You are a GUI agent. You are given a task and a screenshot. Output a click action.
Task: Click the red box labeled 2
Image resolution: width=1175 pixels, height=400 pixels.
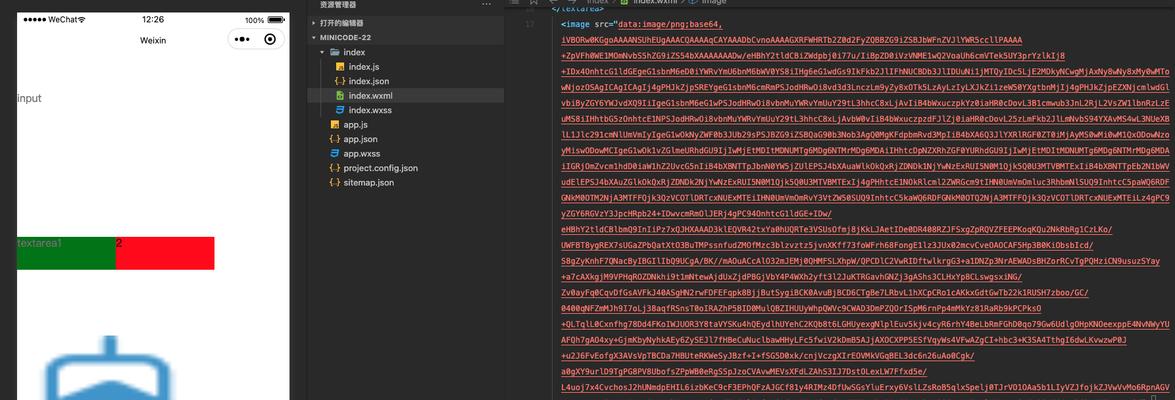point(165,253)
